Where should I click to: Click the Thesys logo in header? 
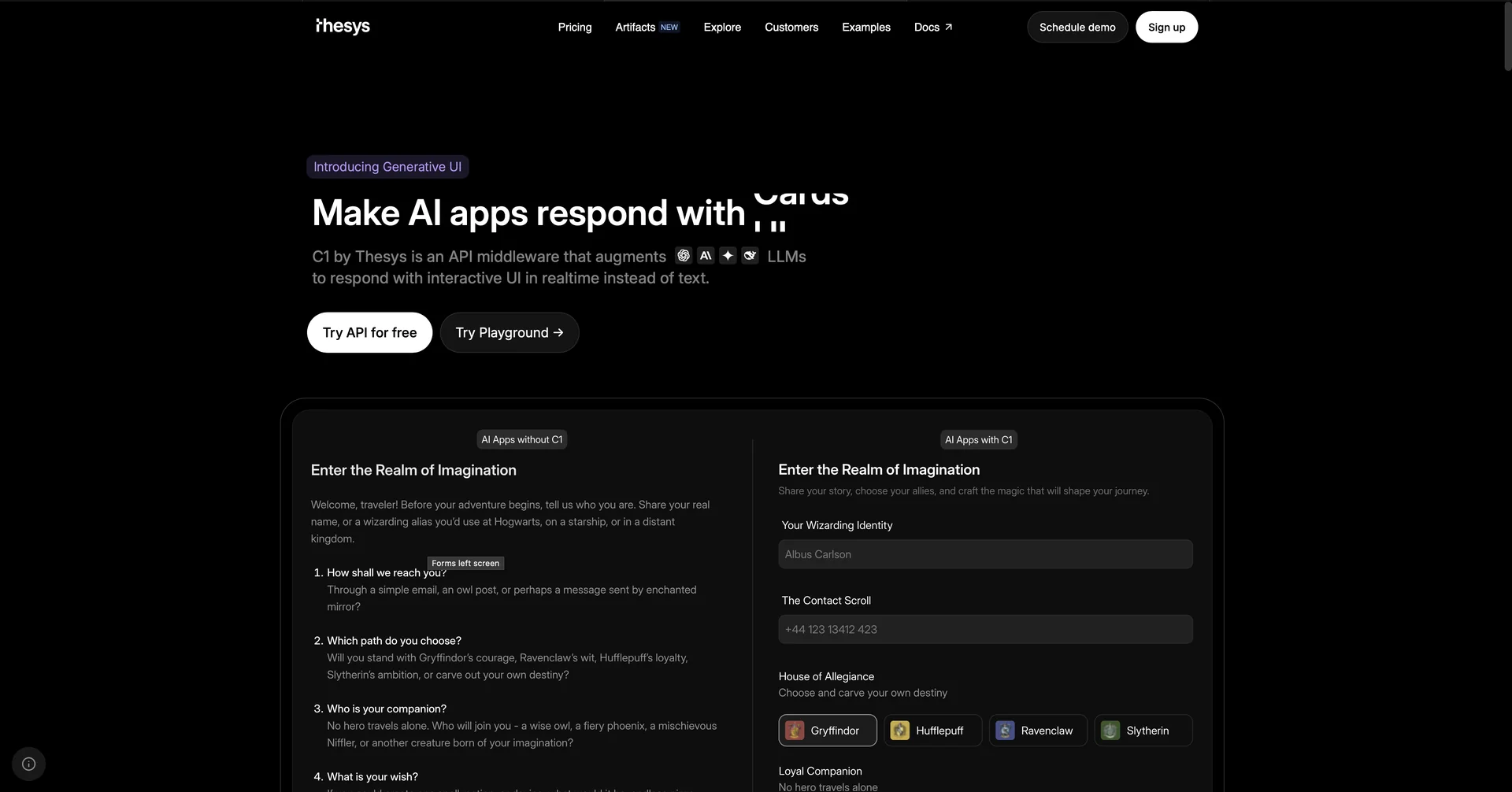[x=343, y=27]
